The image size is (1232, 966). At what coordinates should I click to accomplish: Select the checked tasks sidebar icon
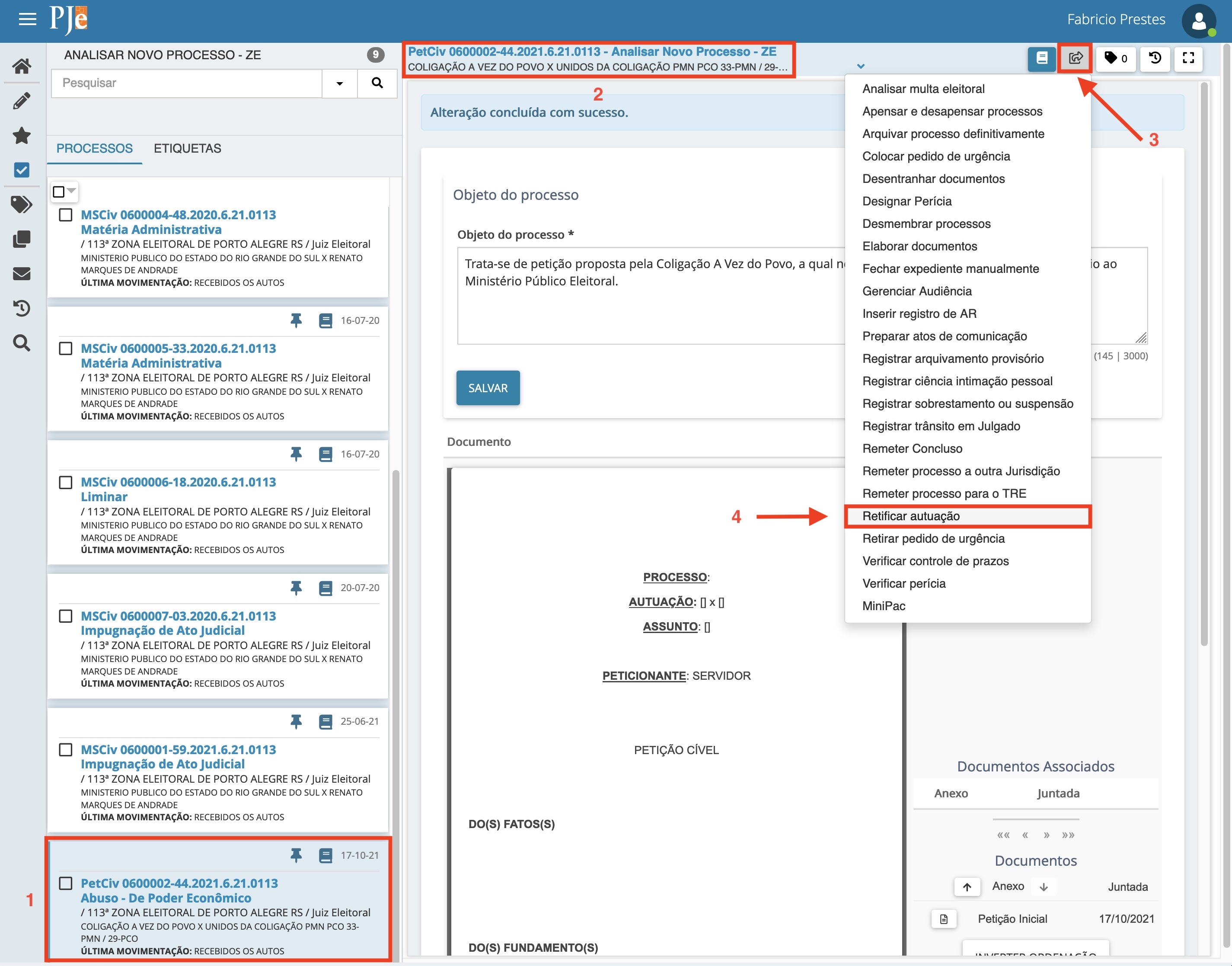22,170
